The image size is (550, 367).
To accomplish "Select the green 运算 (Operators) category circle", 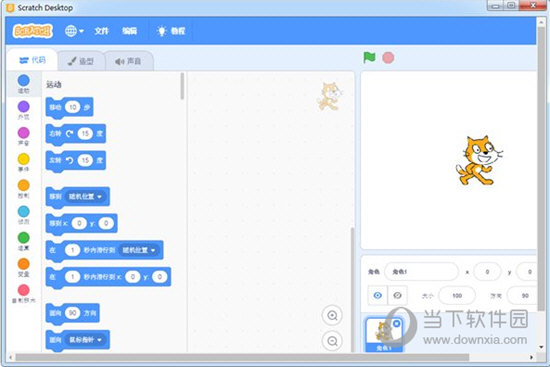I will pos(24,238).
